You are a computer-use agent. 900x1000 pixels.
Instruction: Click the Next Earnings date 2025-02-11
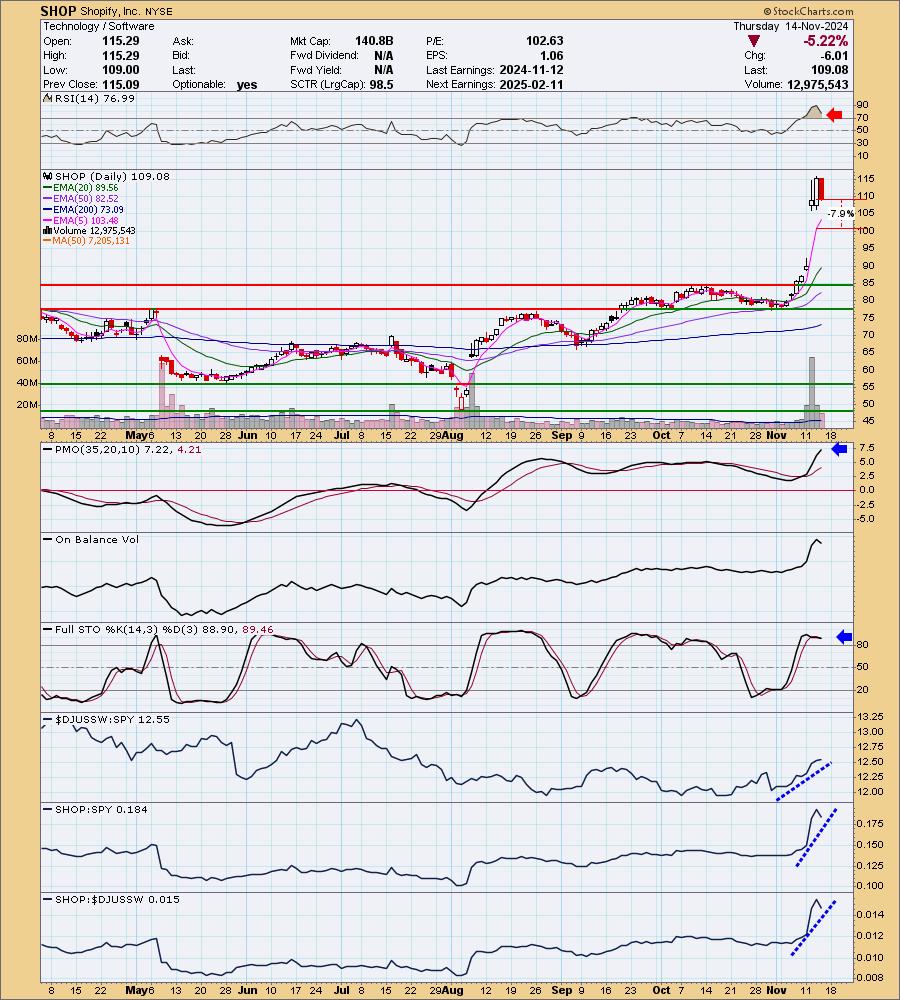pyautogui.click(x=531, y=84)
